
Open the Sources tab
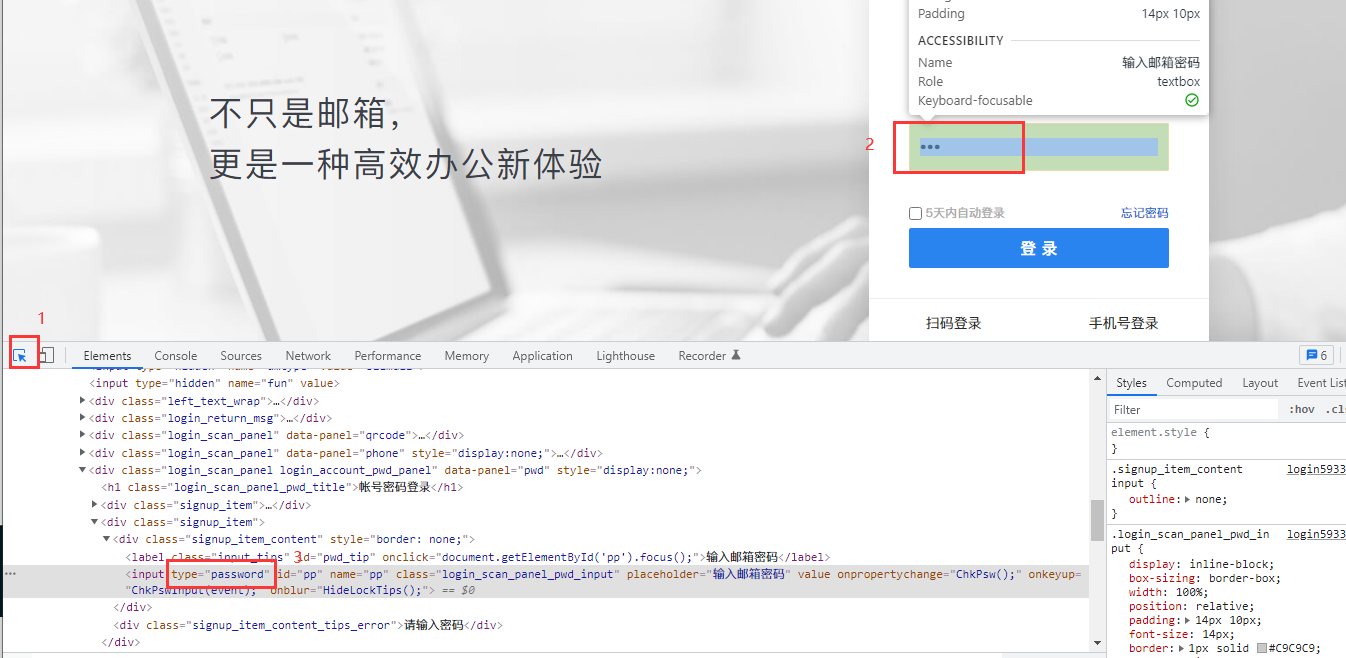coord(241,355)
